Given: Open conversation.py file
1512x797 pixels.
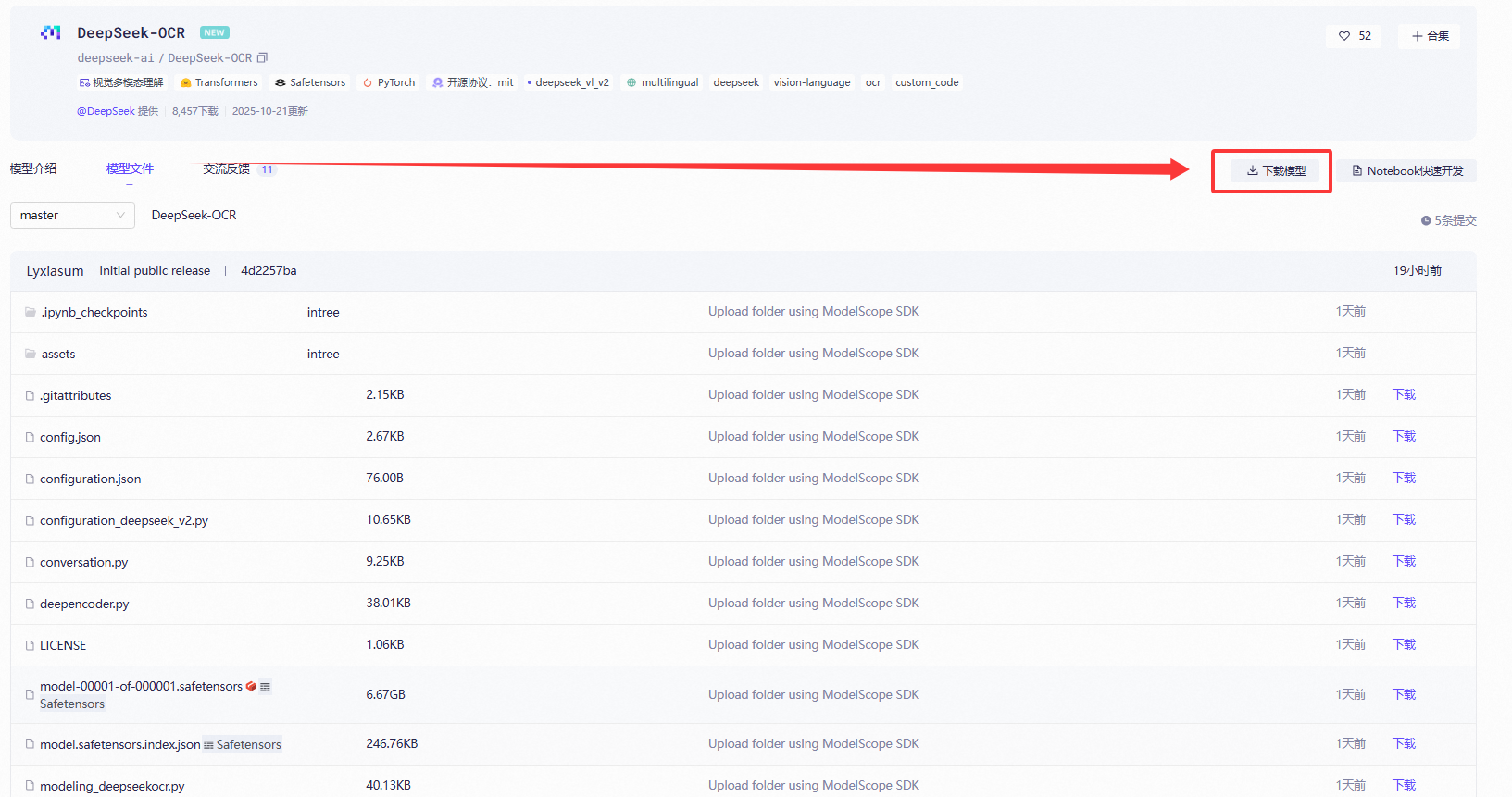Looking at the screenshot, I should (84, 562).
